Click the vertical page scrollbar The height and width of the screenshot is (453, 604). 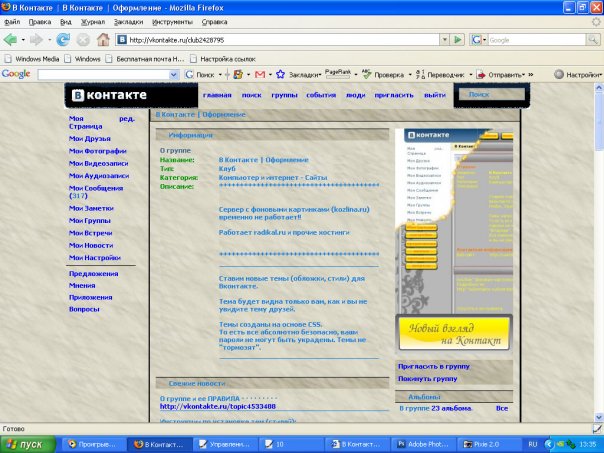click(599, 252)
